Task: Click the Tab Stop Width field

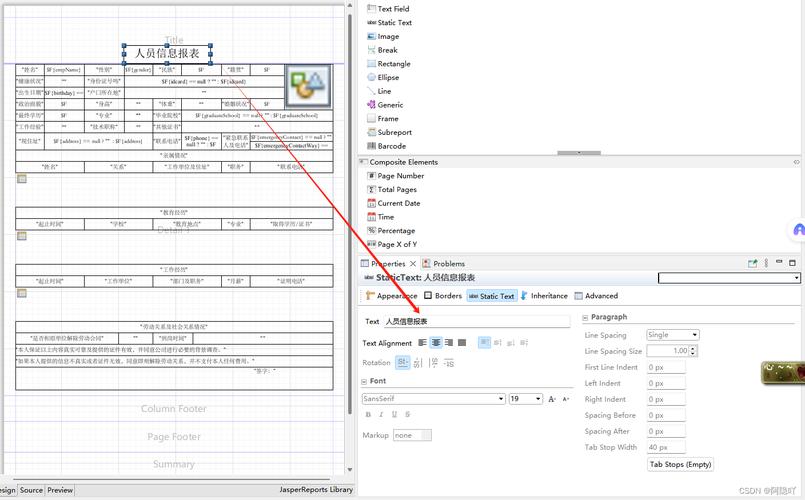Action: (x=666, y=447)
